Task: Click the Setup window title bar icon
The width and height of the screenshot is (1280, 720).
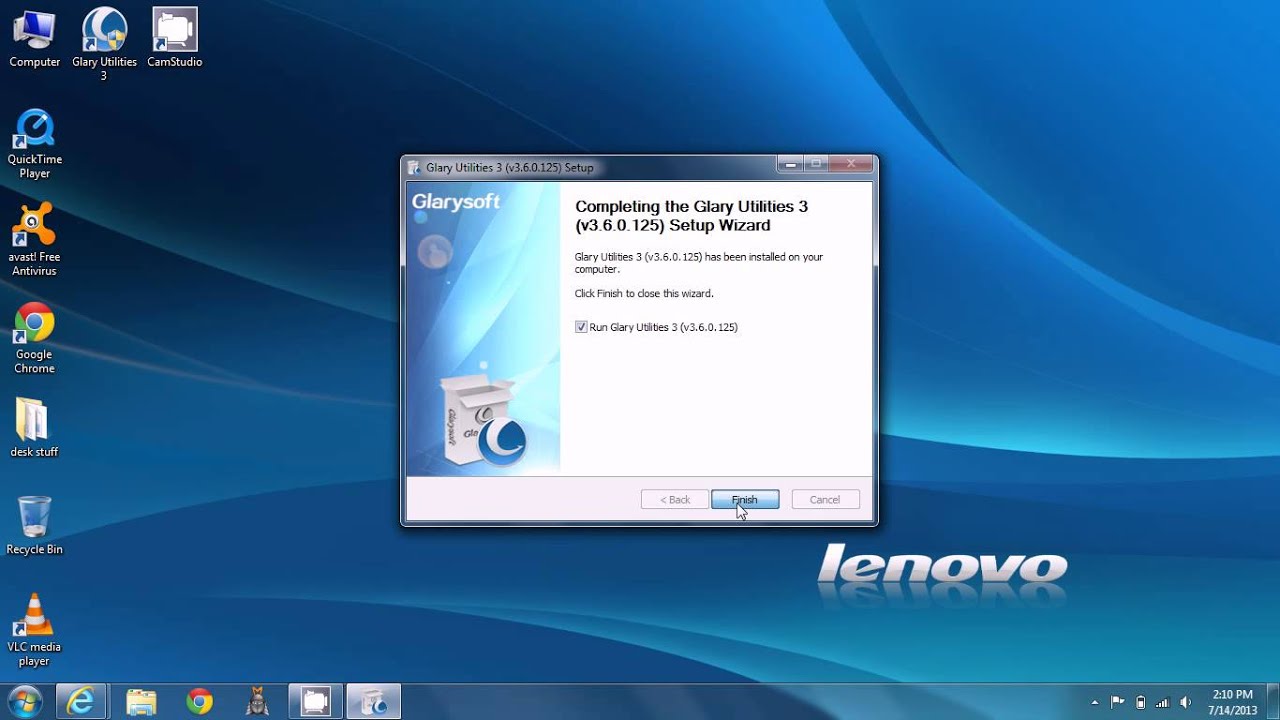Action: pos(415,168)
